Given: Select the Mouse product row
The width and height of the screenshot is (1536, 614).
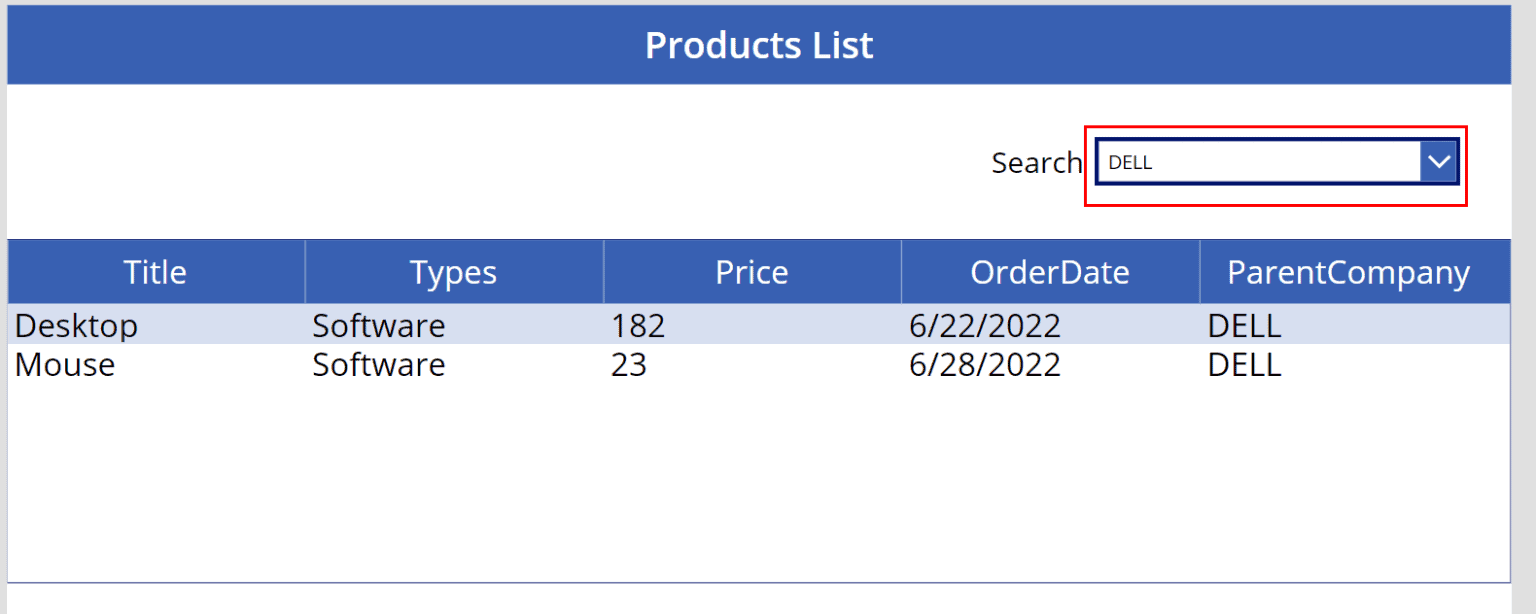Looking at the screenshot, I should [400, 364].
